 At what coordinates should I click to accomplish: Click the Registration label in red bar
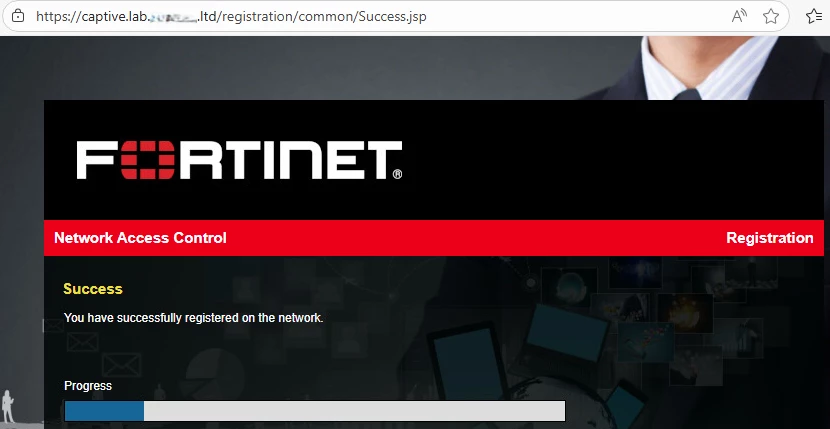click(x=770, y=238)
